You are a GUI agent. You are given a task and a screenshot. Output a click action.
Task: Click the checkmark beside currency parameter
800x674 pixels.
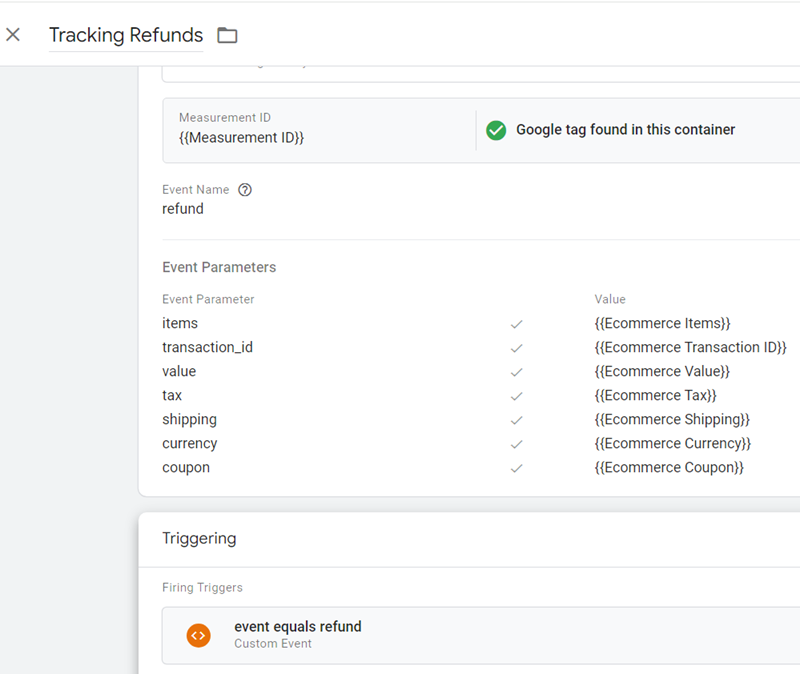517,443
